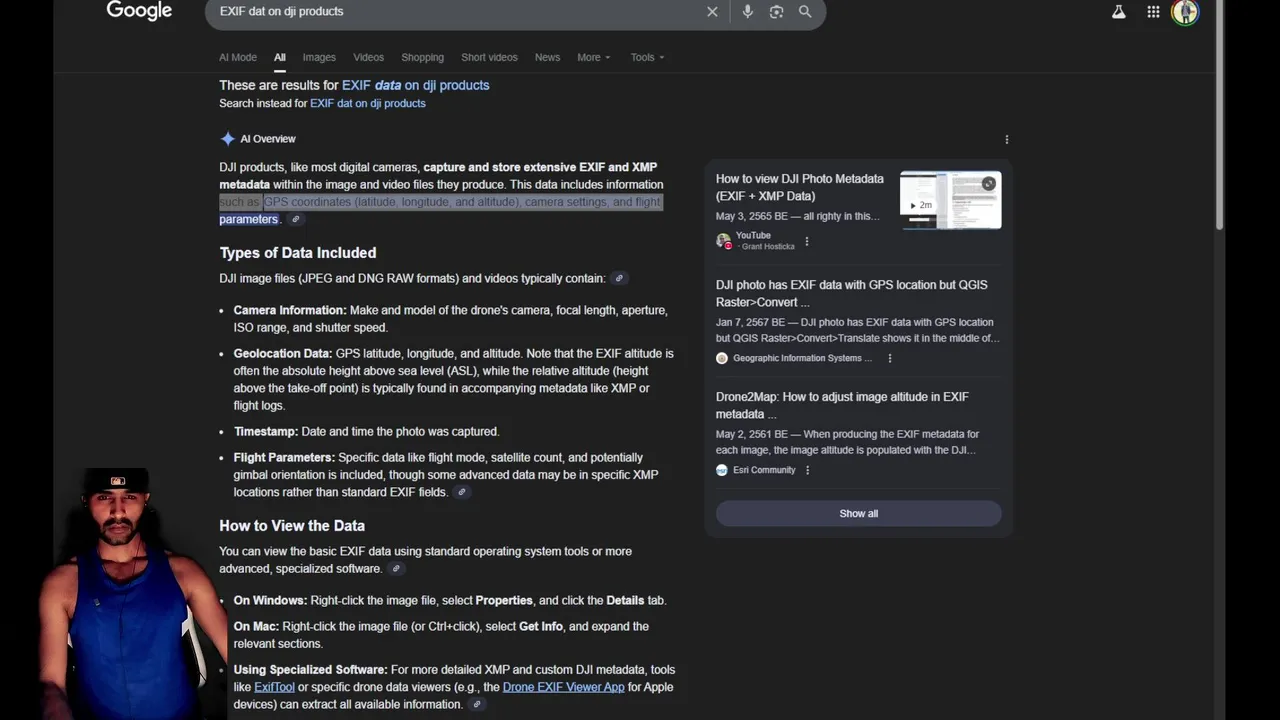Click the 'AI Overview' label text
This screenshot has height=720, width=1280.
pos(268,139)
